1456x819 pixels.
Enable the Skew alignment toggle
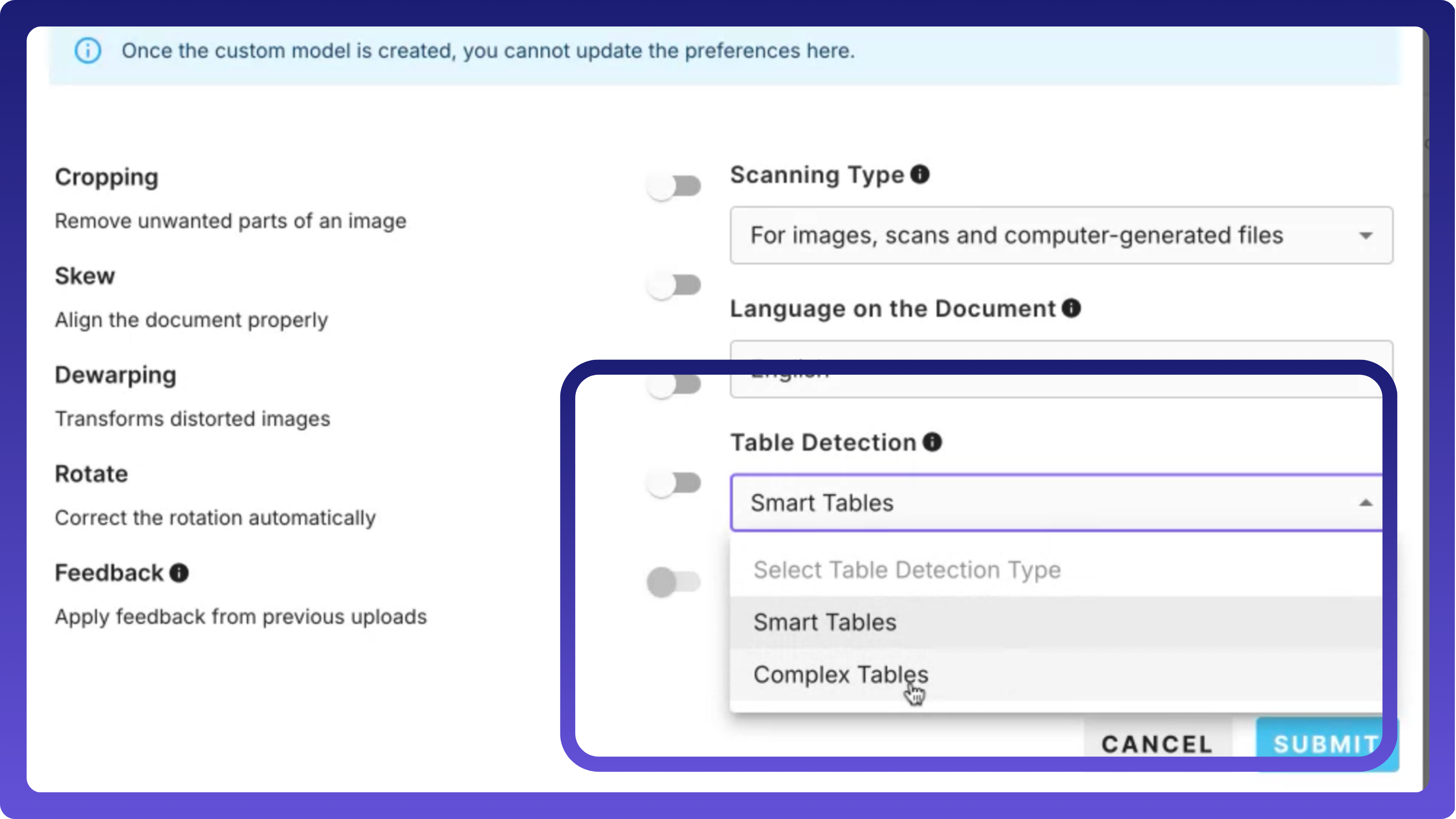[x=674, y=285]
